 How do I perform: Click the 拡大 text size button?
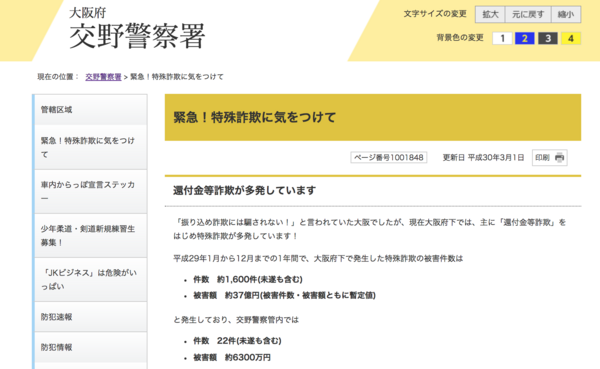click(x=490, y=15)
